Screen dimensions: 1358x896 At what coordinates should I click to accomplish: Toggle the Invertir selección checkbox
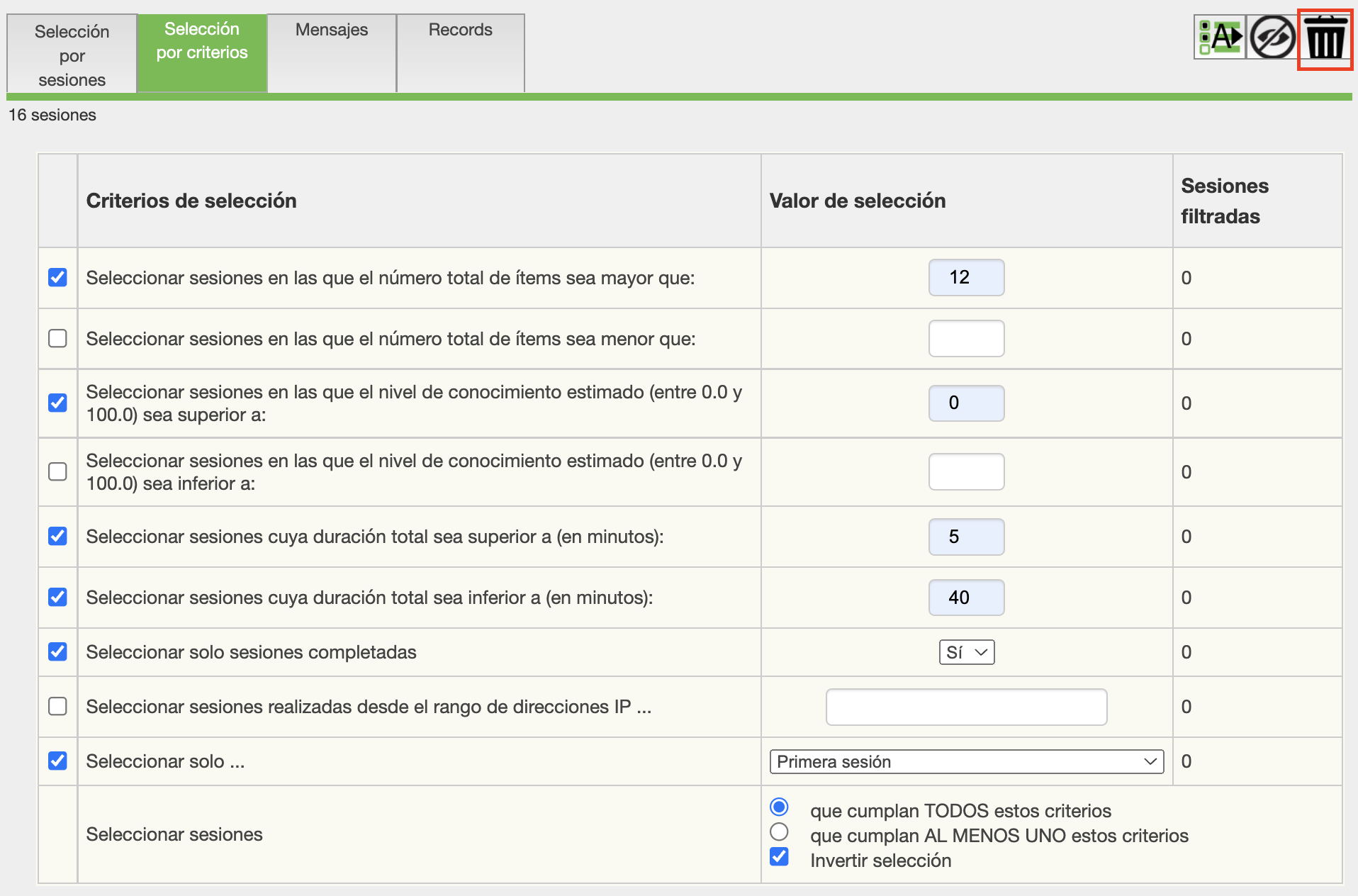[x=779, y=856]
